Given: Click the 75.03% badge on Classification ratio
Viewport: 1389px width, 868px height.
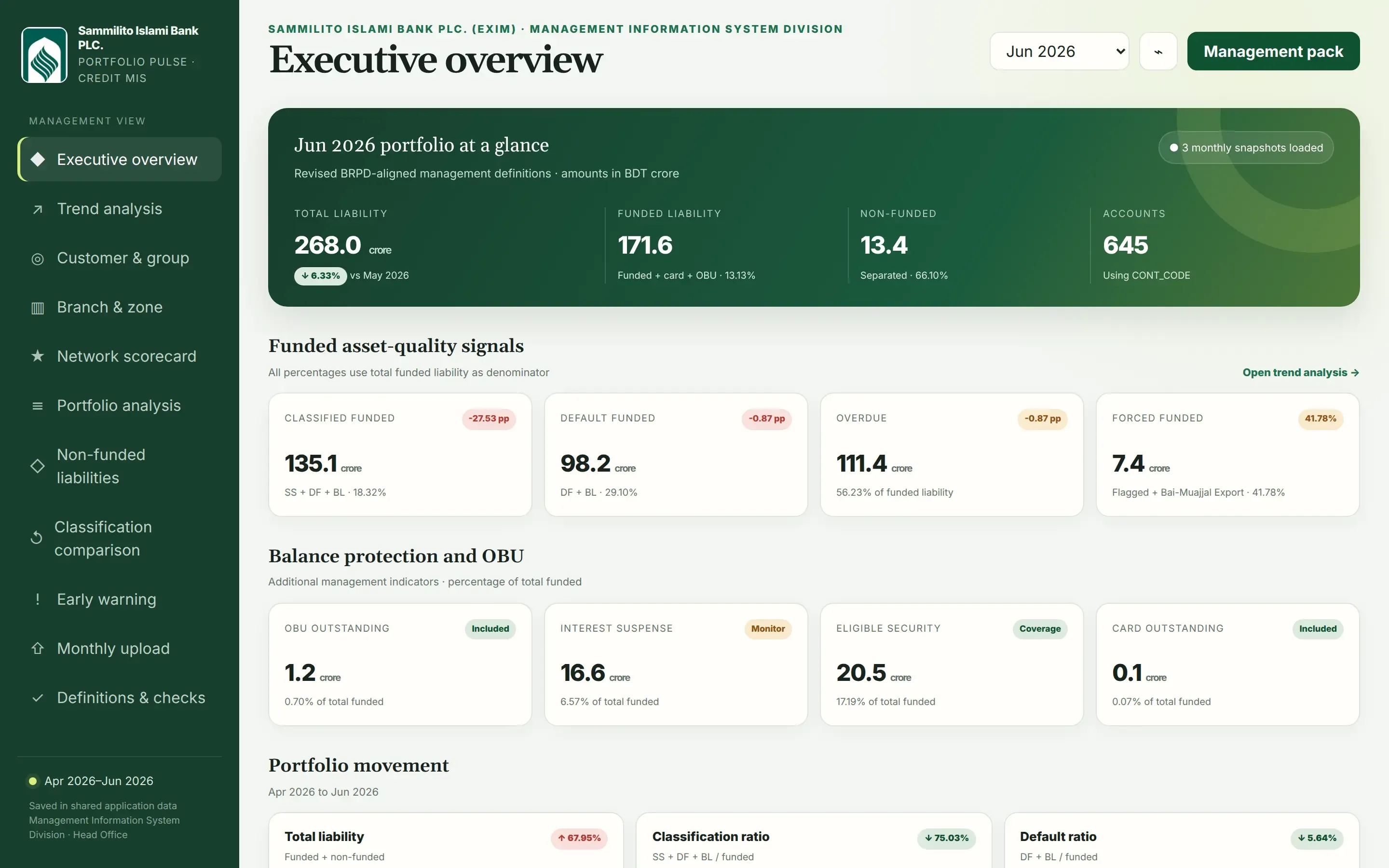Looking at the screenshot, I should 946,838.
